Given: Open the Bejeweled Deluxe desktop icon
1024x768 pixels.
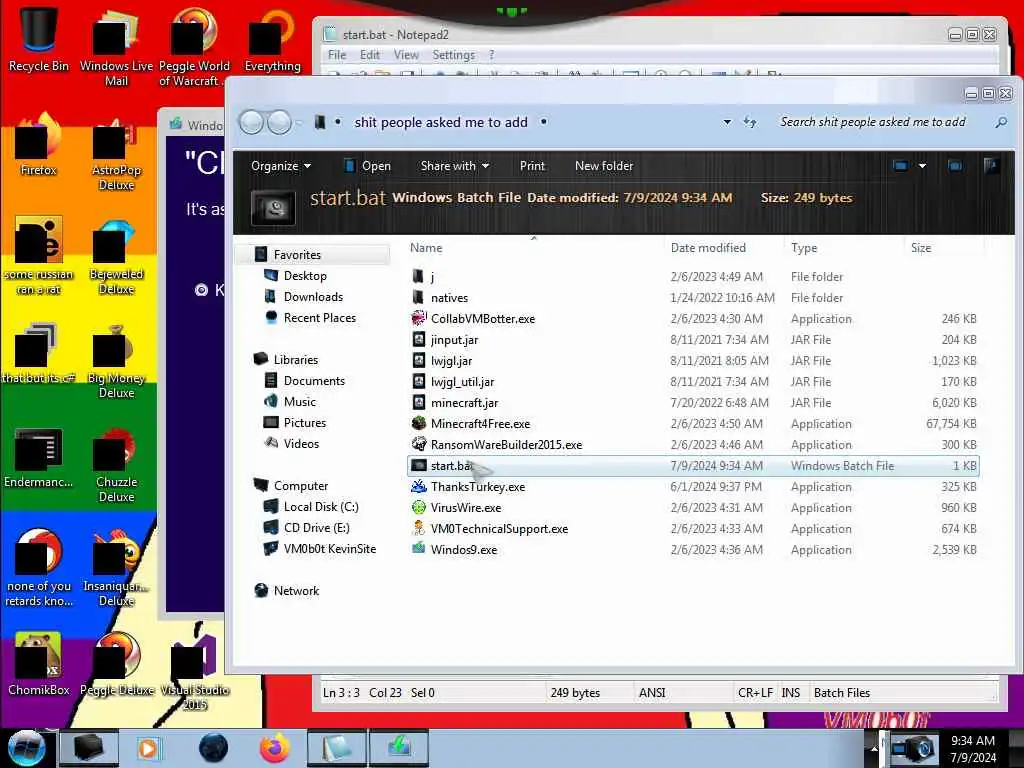Looking at the screenshot, I should point(116,258).
